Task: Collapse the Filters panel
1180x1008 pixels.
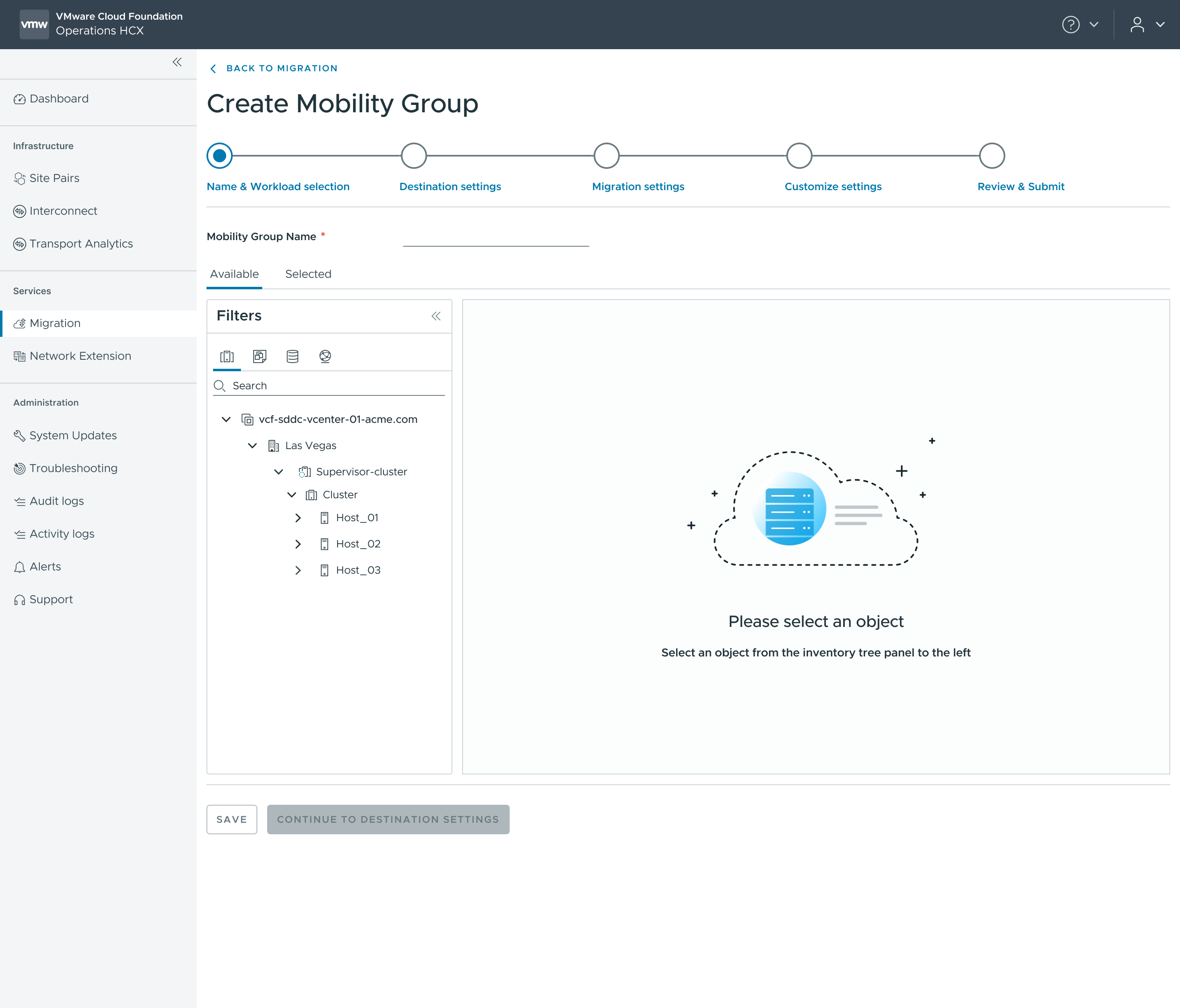Action: 436,316
